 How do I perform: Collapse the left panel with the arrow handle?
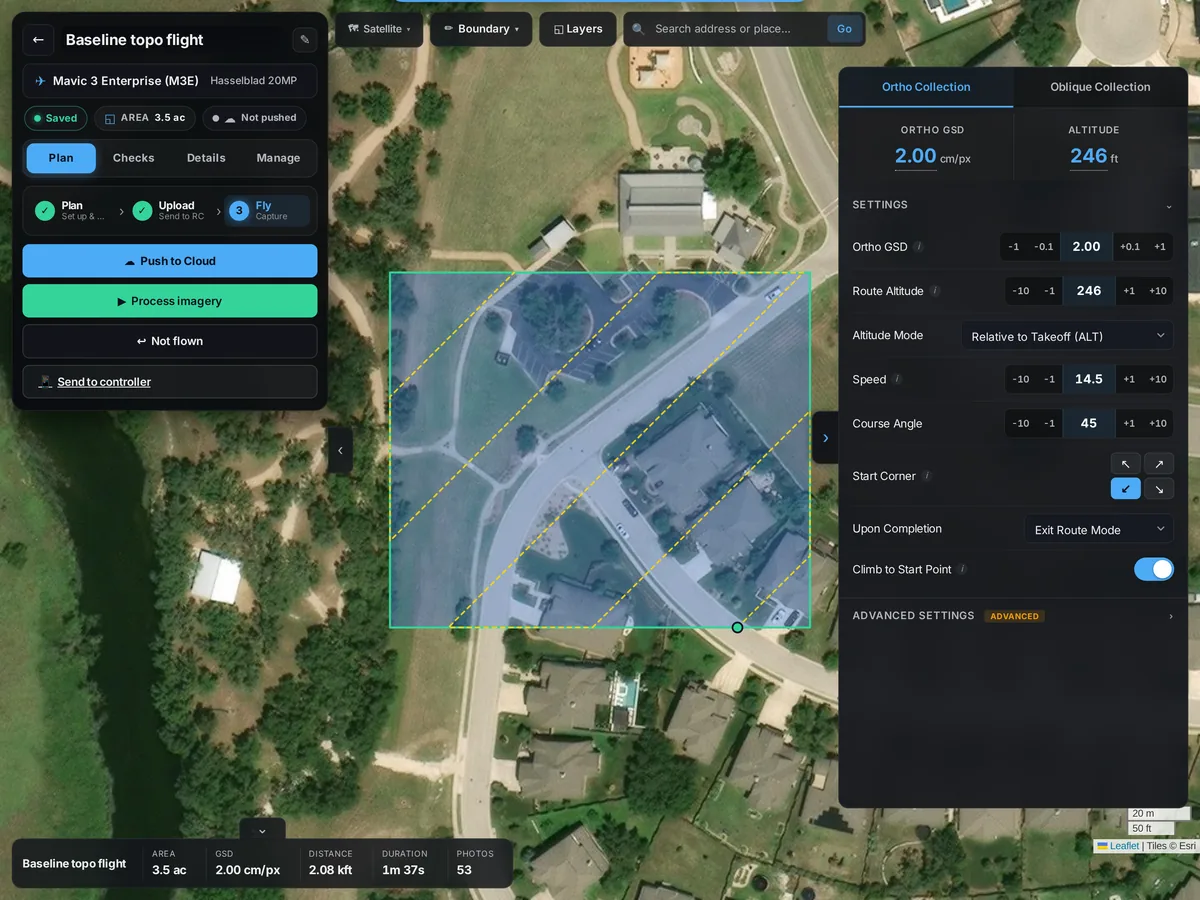coord(340,450)
